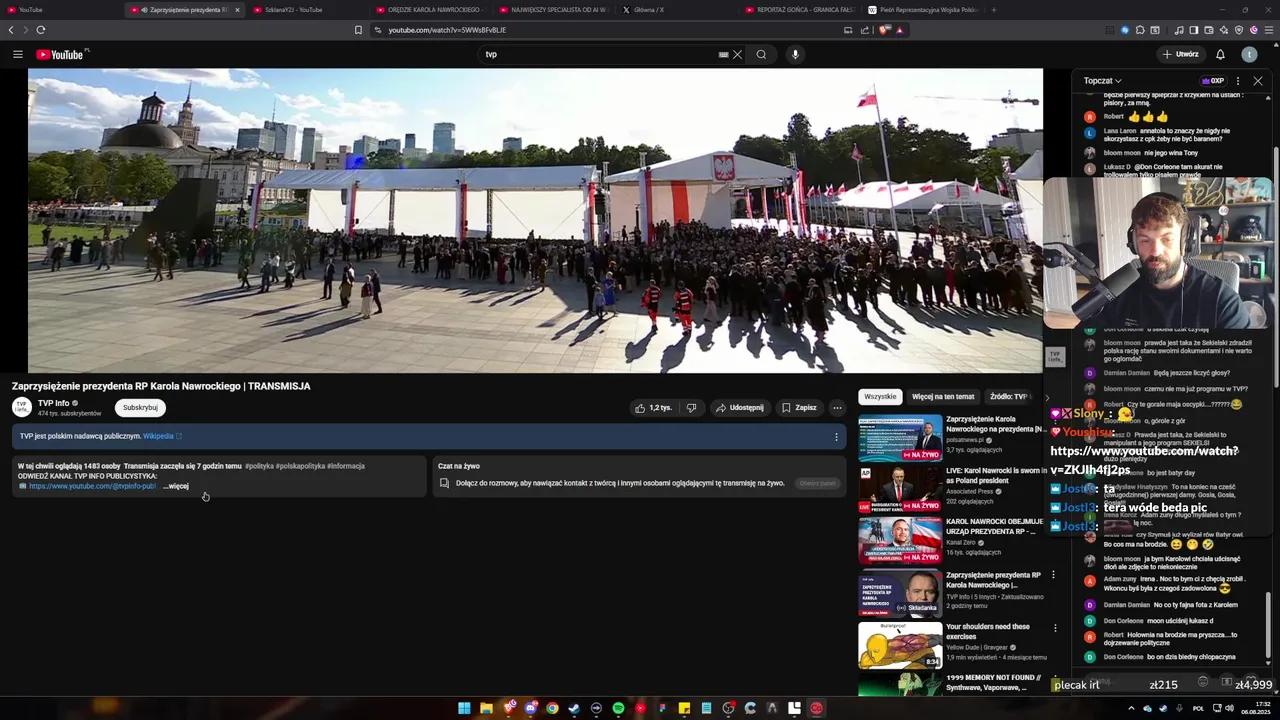
Task: Go back in browser history
Action: pyautogui.click(x=11, y=30)
